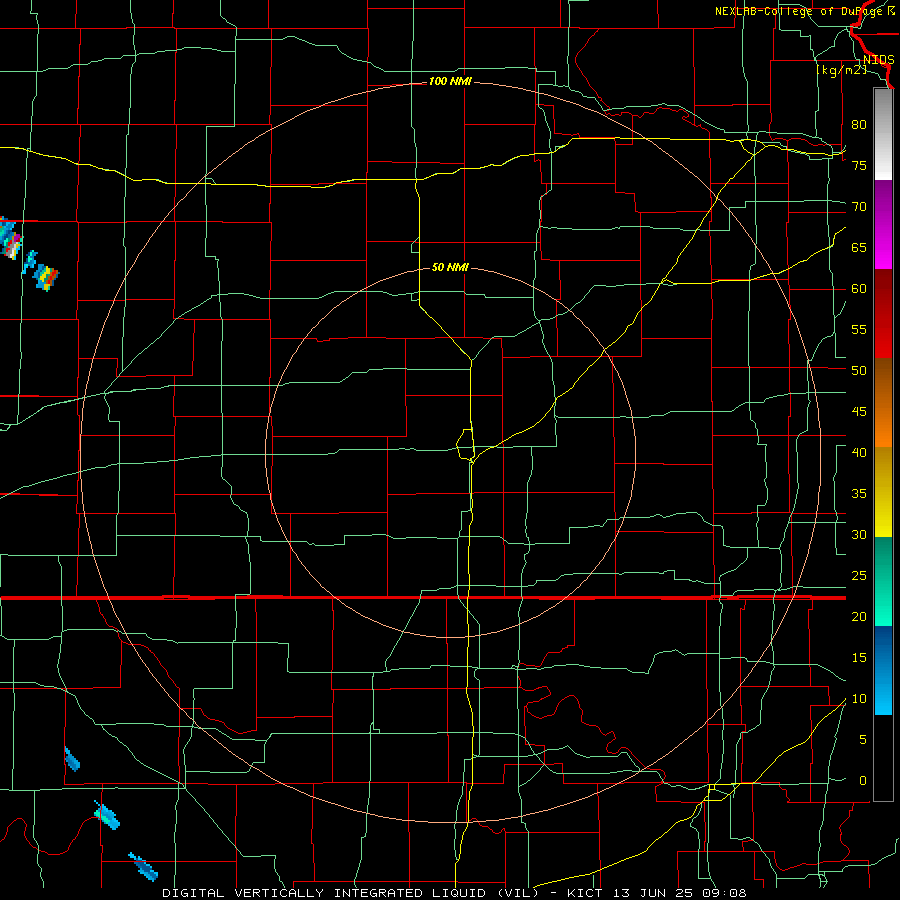Viewport: 900px width, 900px height.
Task: Pick the purple-magenta segment of the color bar
Action: click(883, 224)
